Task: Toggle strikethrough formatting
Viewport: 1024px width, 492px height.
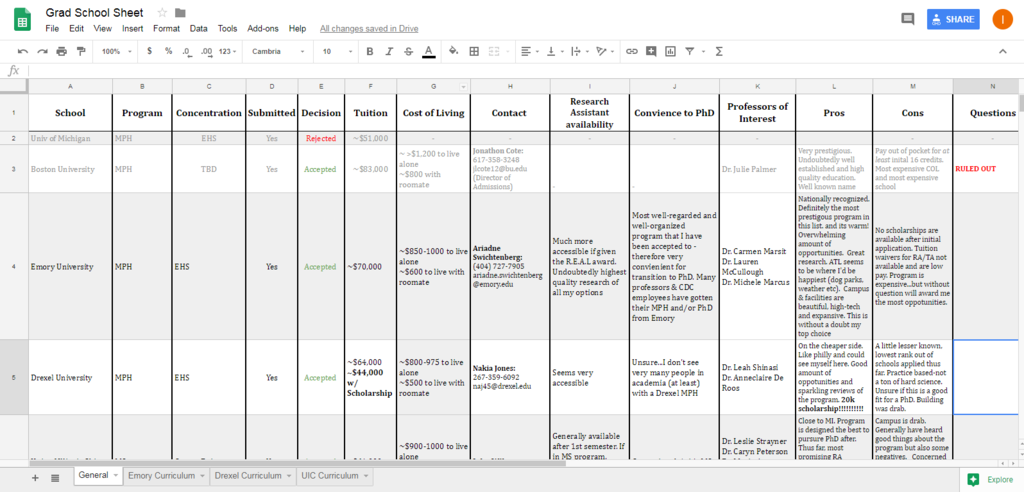Action: click(409, 51)
